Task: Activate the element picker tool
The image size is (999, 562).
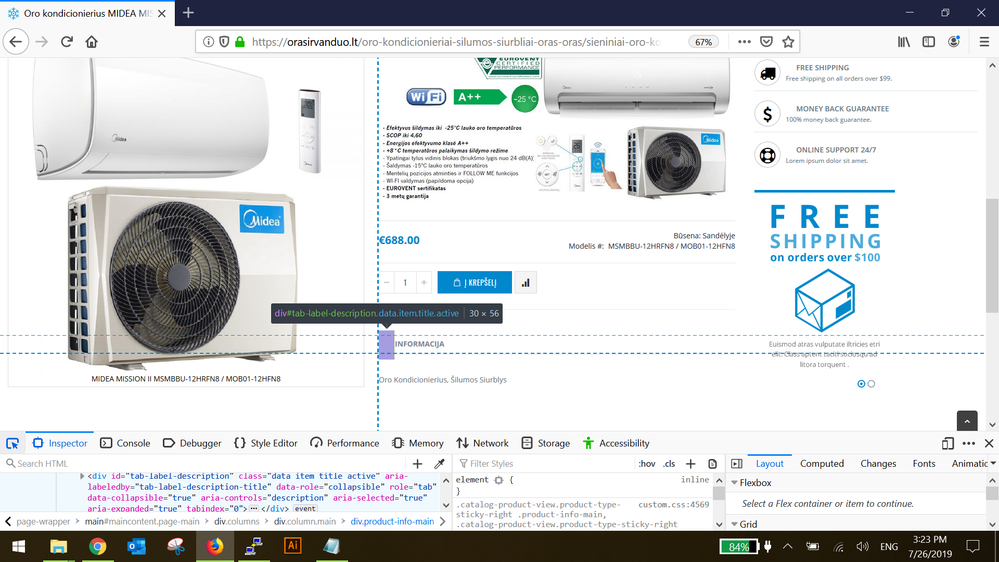Action: pyautogui.click(x=12, y=443)
